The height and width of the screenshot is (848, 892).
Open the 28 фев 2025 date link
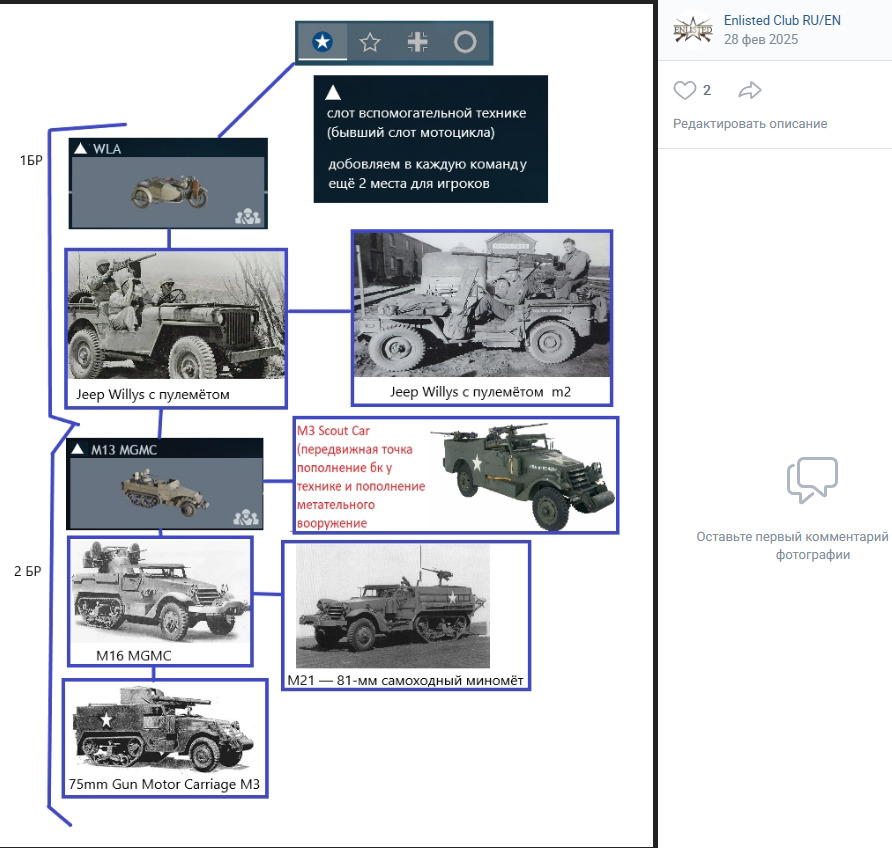[761, 39]
